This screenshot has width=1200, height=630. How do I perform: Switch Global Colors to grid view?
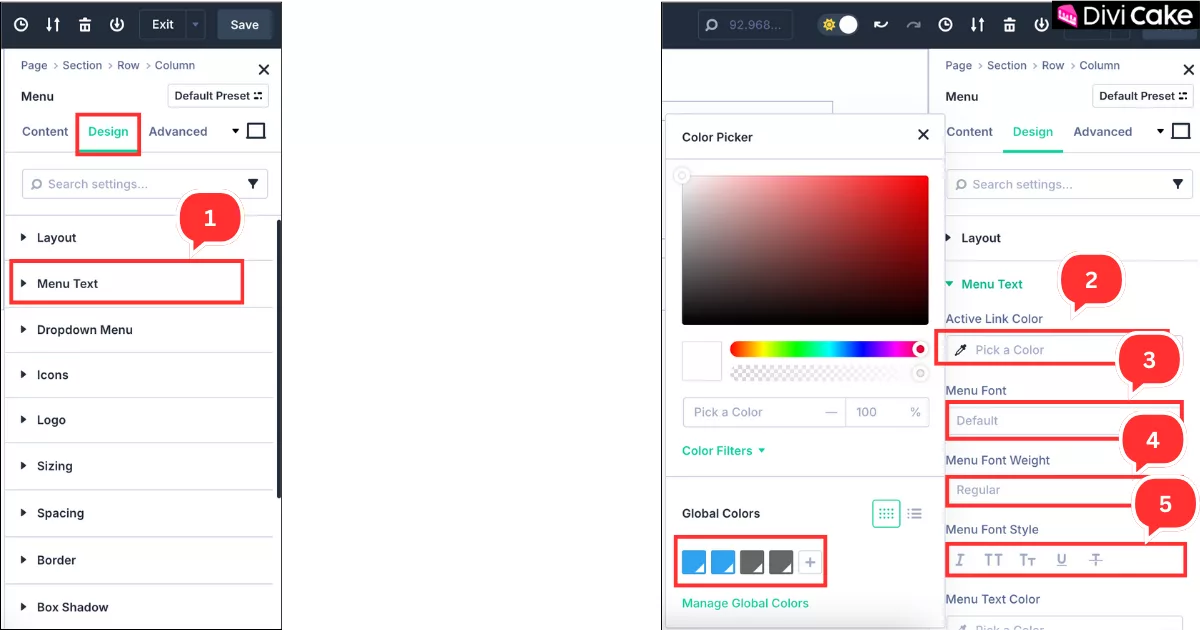click(x=886, y=514)
